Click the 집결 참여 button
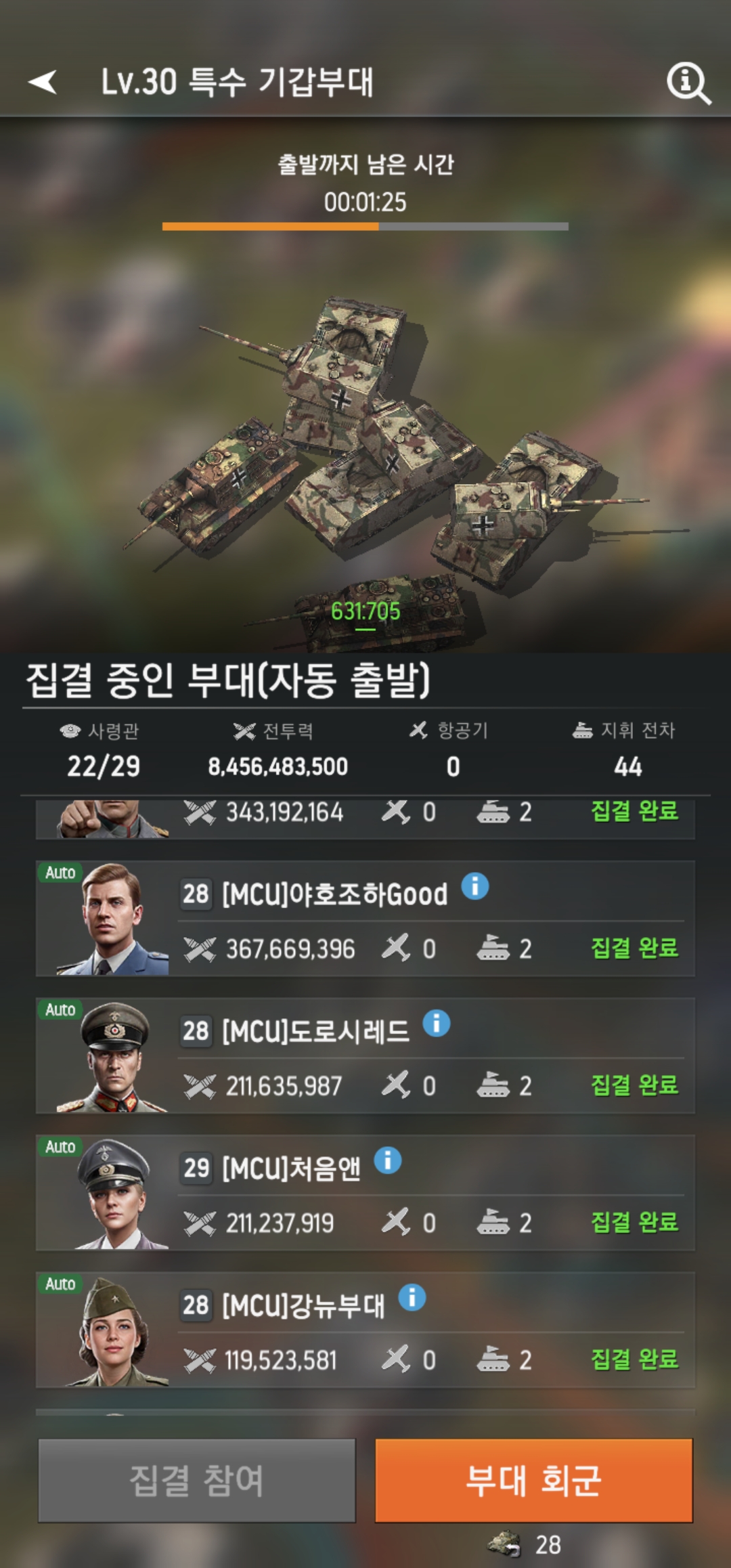Viewport: 731px width, 1568px height. click(197, 1480)
